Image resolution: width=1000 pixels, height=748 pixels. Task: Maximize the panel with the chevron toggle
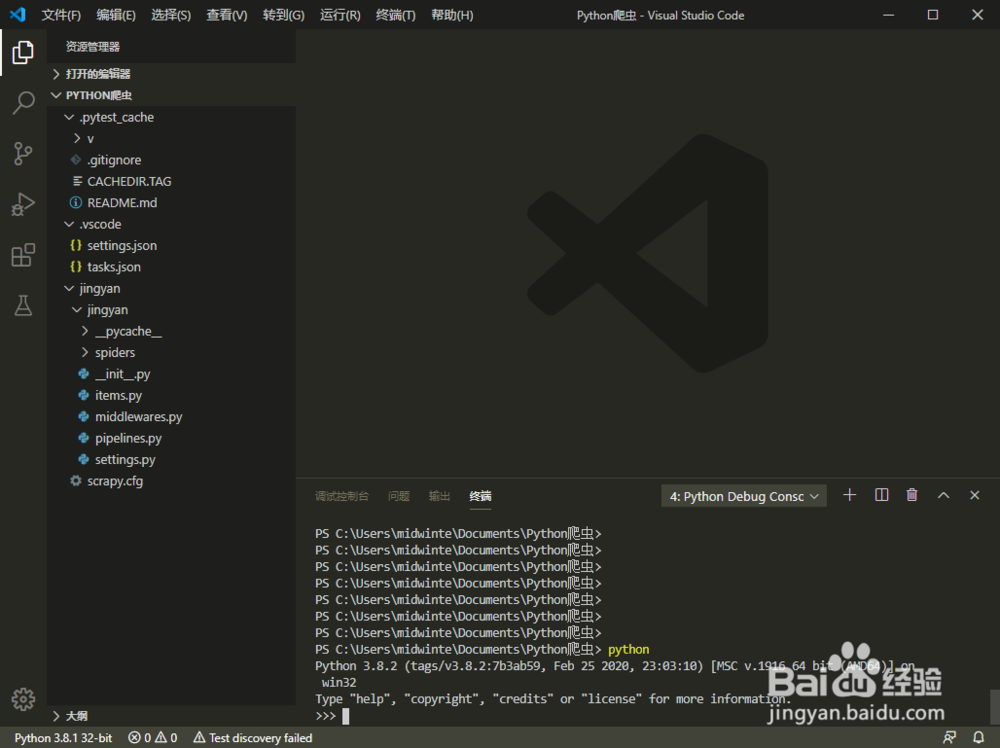[x=943, y=494]
